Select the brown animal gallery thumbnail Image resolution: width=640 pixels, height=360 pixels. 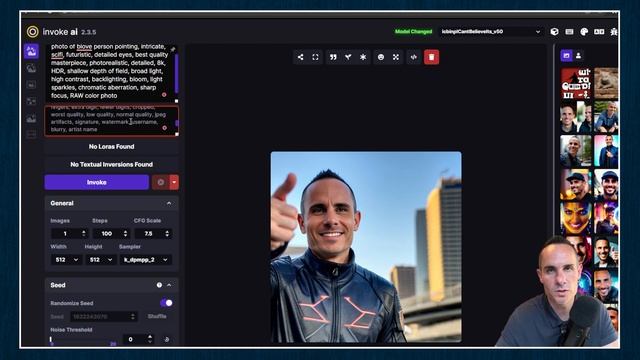(x=606, y=84)
